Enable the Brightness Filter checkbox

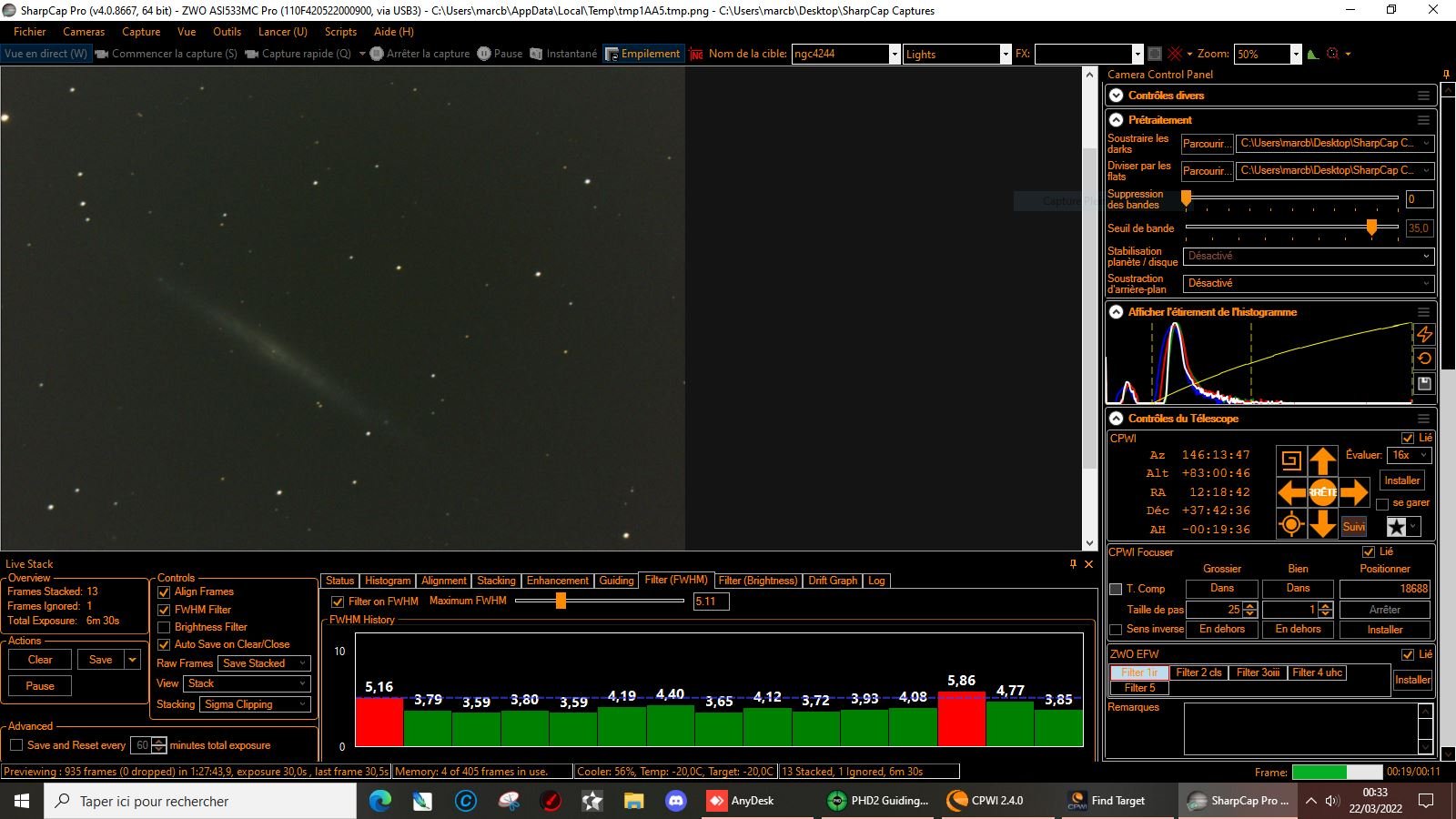click(x=164, y=627)
